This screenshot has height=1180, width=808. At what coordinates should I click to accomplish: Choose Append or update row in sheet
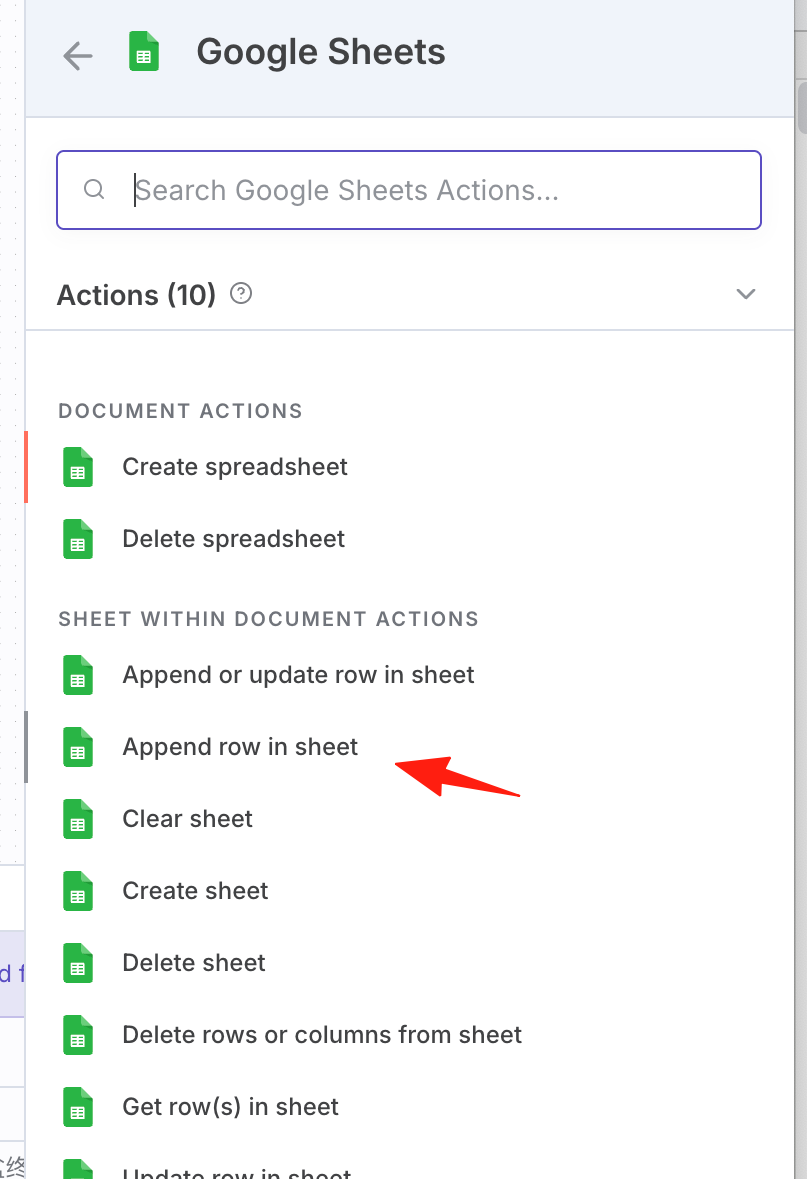(x=298, y=675)
